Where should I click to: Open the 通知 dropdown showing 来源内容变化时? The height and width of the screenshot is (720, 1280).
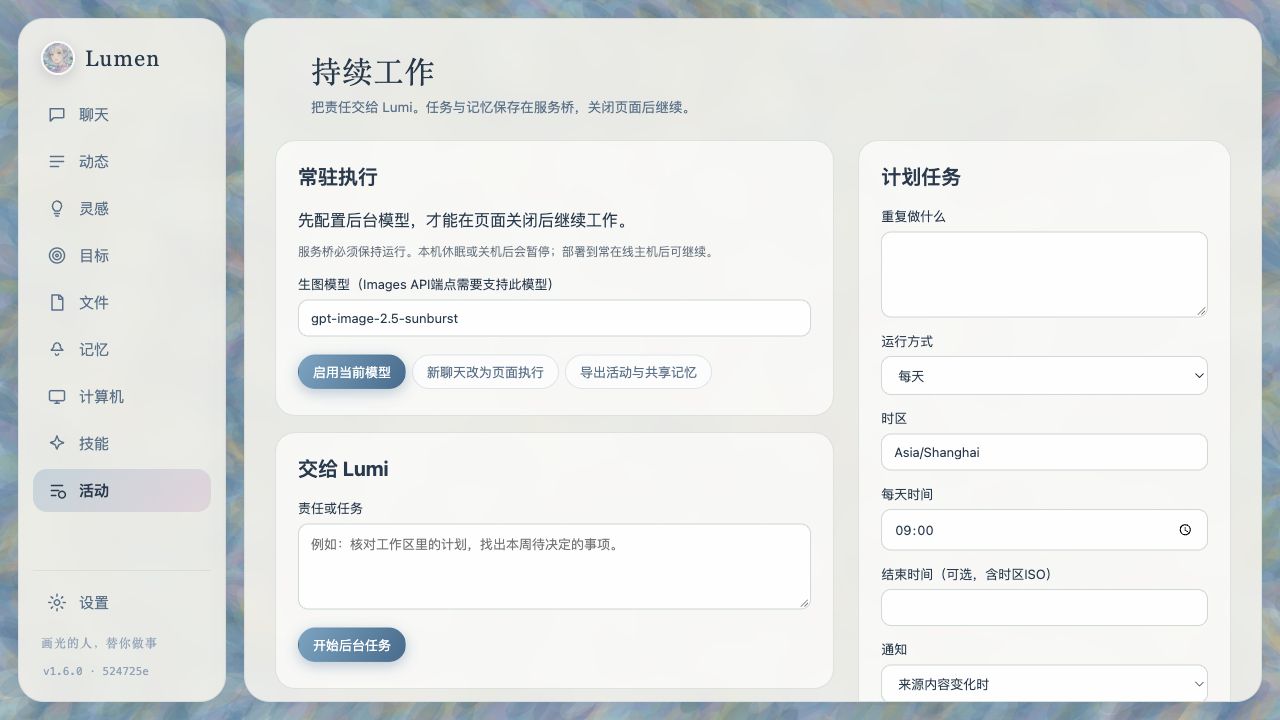pyautogui.click(x=1044, y=684)
